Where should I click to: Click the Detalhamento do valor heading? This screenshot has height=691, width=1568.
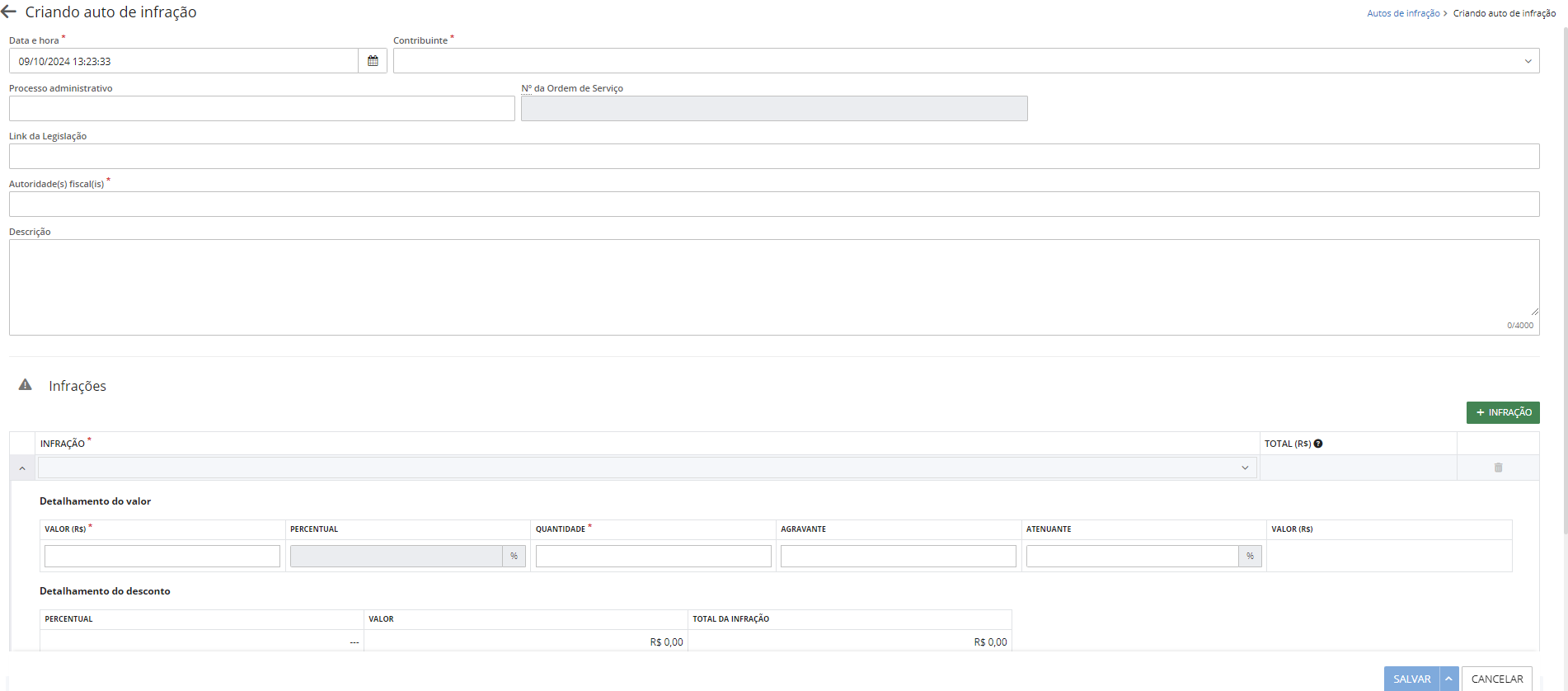tap(95, 501)
